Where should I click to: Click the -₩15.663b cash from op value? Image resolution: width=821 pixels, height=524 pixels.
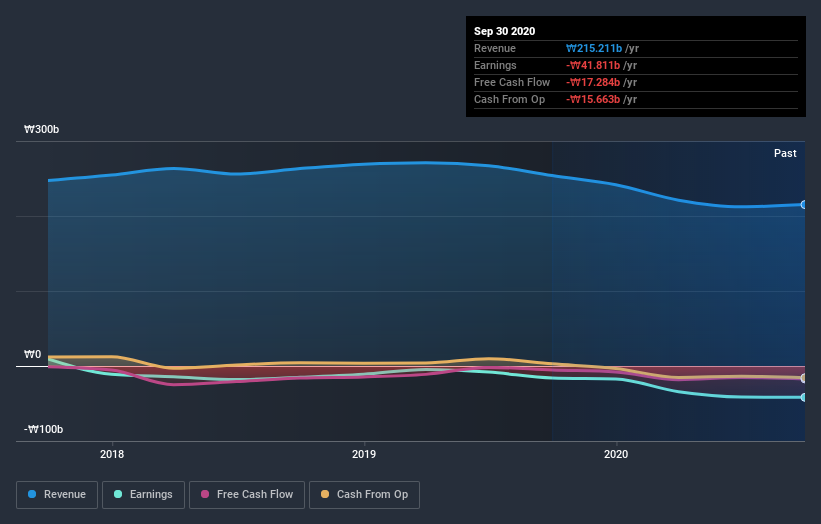click(x=593, y=99)
